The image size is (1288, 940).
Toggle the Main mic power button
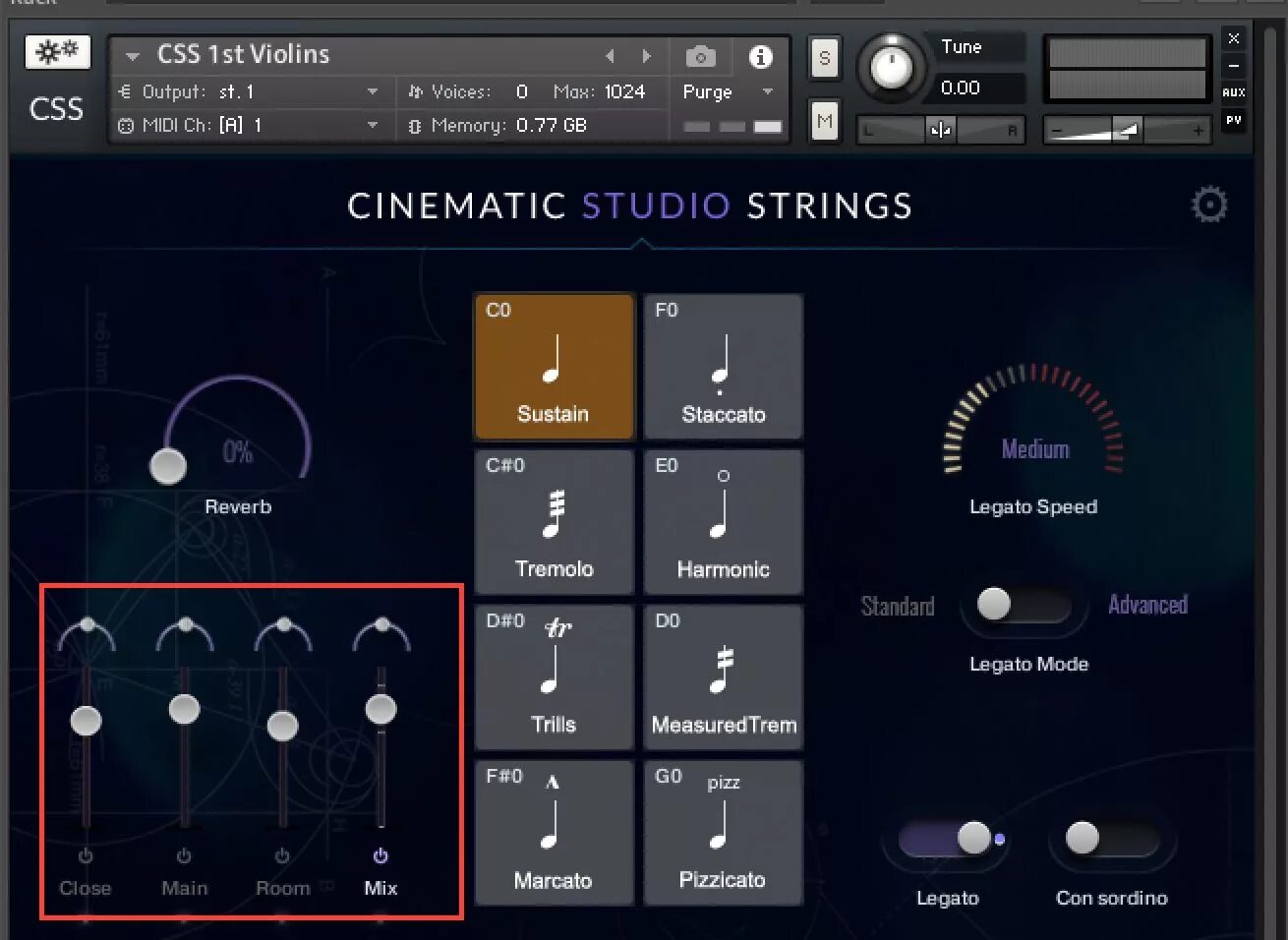coord(184,856)
